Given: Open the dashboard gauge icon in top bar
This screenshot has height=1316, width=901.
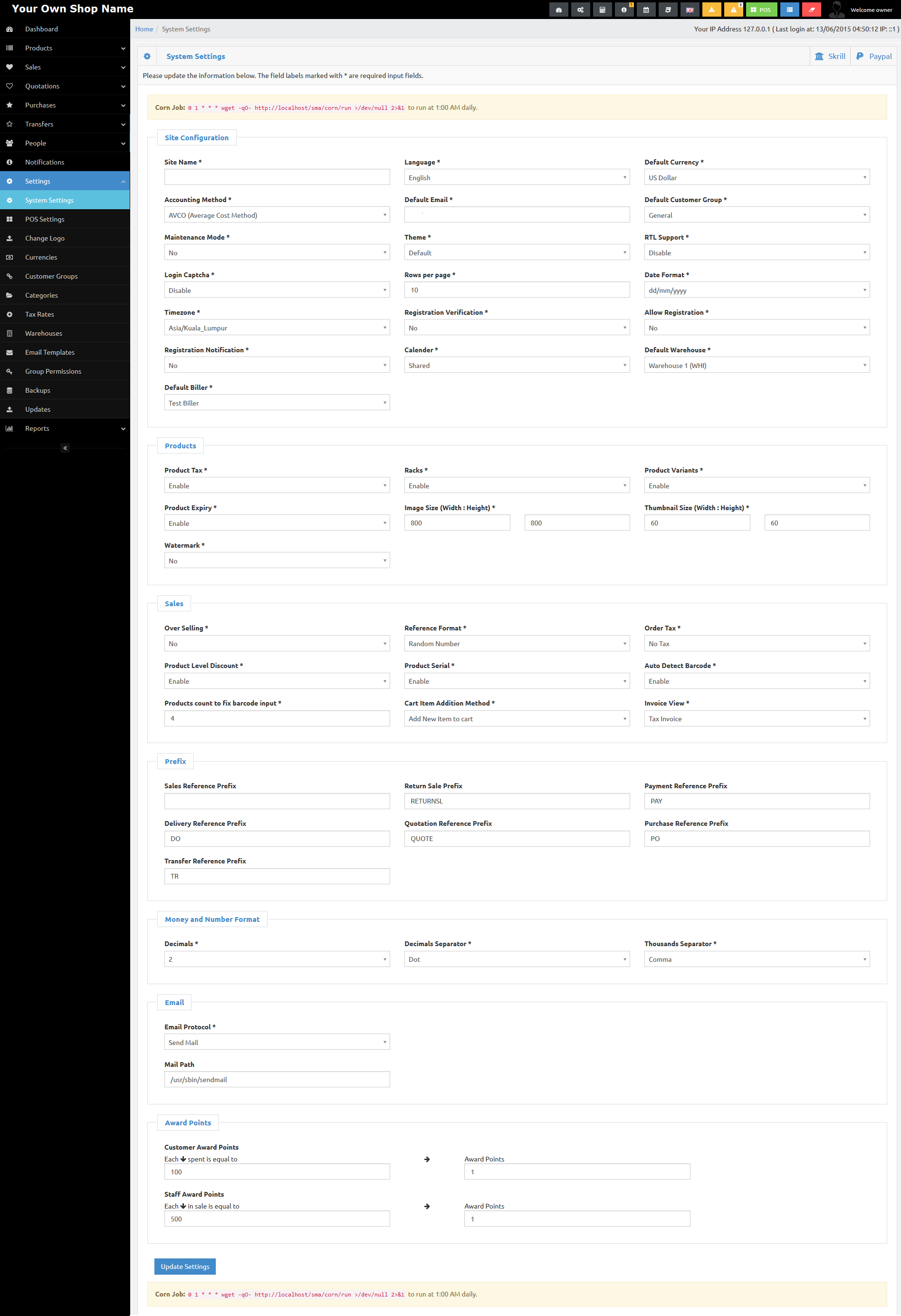Looking at the screenshot, I should 558,10.
